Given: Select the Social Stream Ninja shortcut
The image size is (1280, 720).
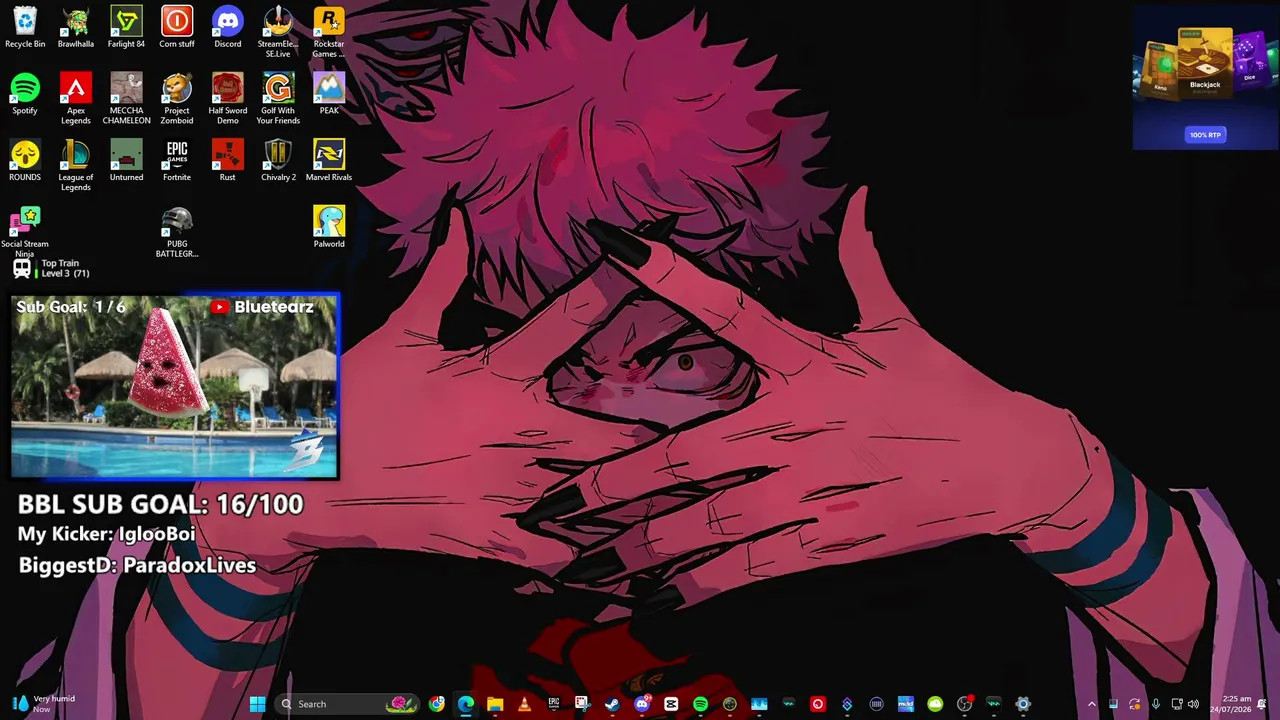Looking at the screenshot, I should [25, 232].
